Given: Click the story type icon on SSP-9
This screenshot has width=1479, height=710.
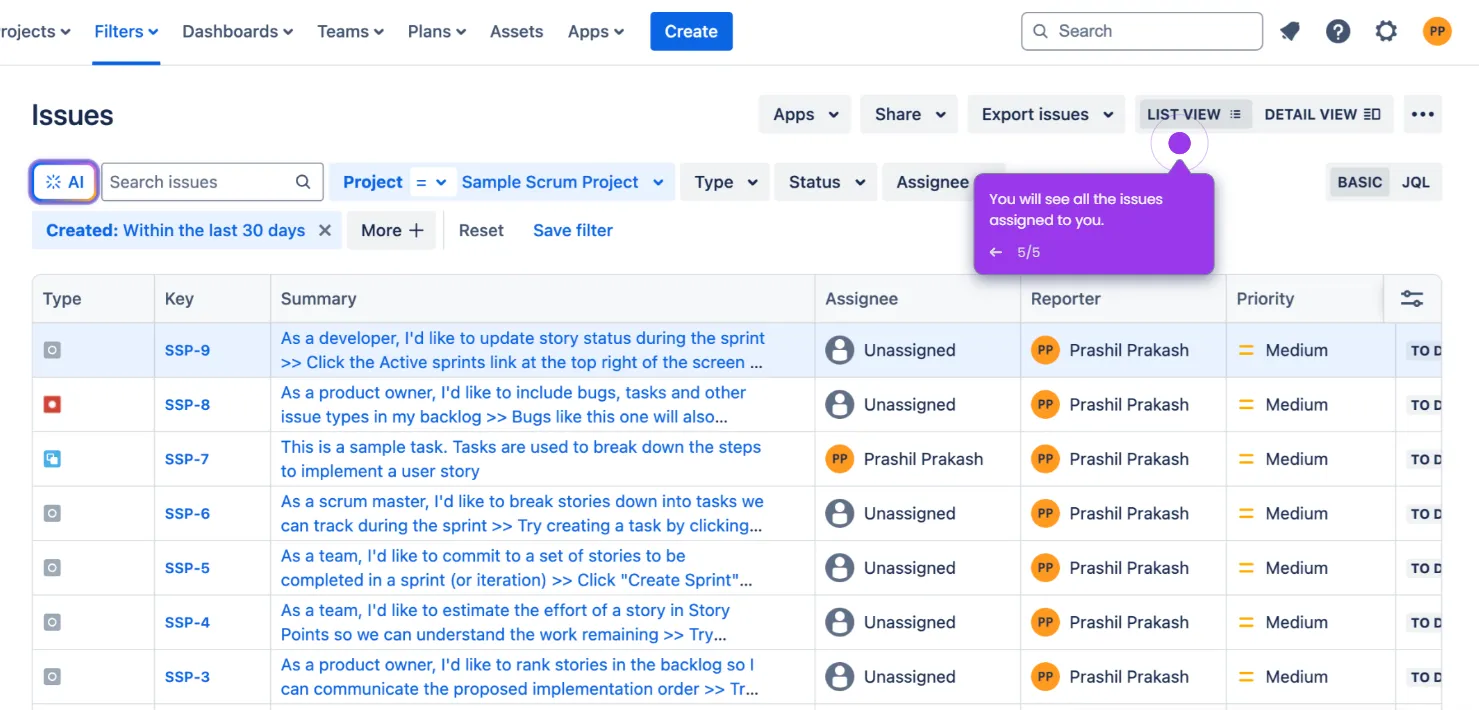Looking at the screenshot, I should click(52, 349).
